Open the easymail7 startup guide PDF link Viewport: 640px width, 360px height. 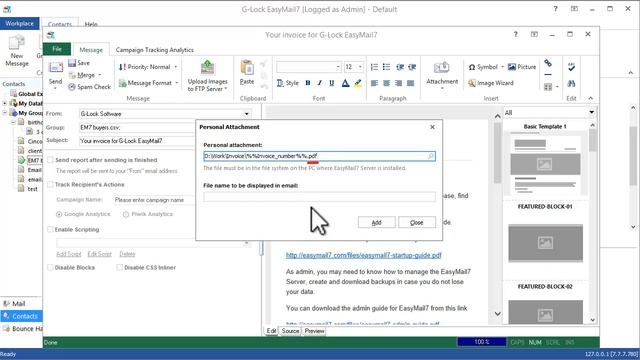(363, 256)
